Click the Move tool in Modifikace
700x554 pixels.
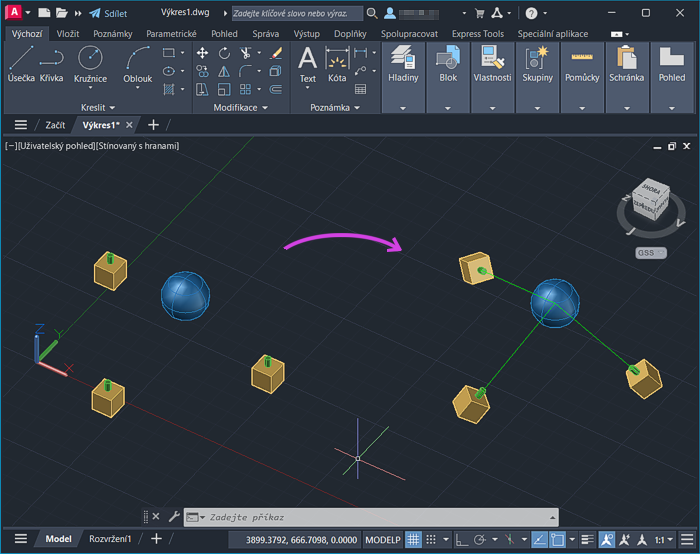point(202,53)
